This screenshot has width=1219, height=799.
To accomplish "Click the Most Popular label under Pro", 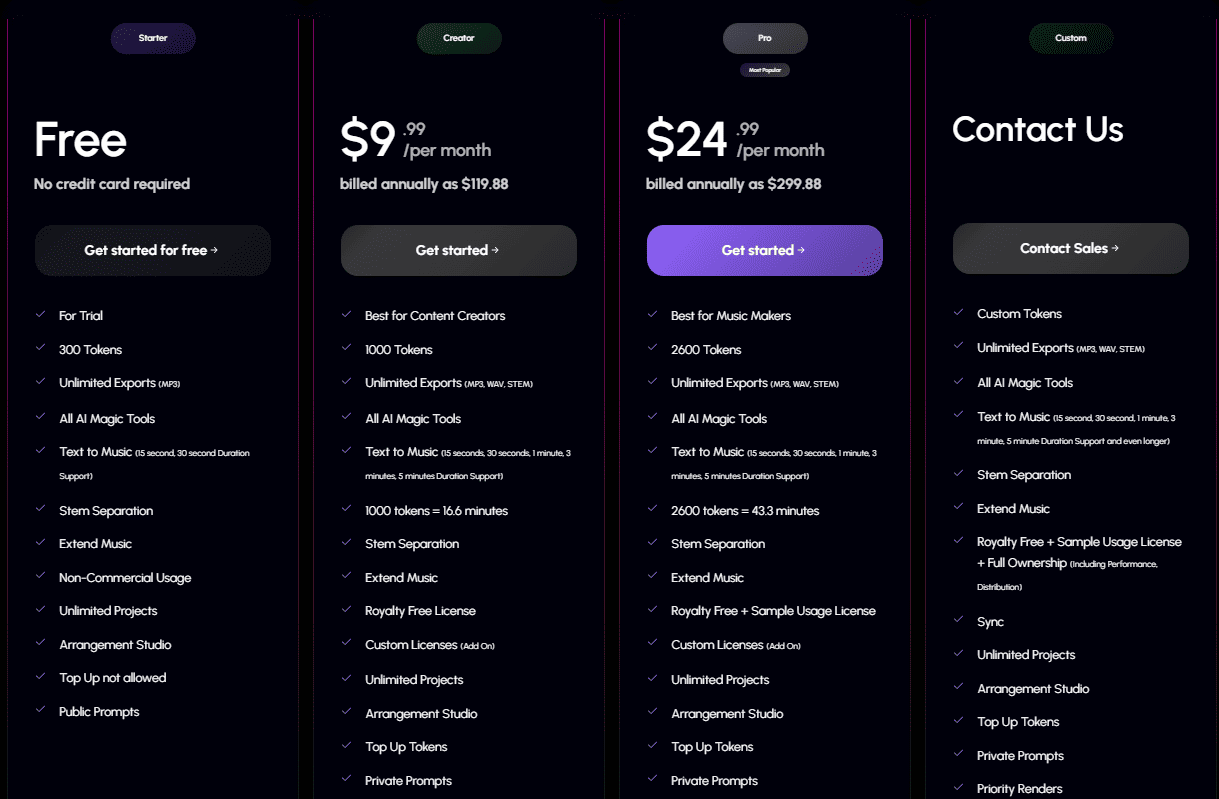I will [764, 70].
